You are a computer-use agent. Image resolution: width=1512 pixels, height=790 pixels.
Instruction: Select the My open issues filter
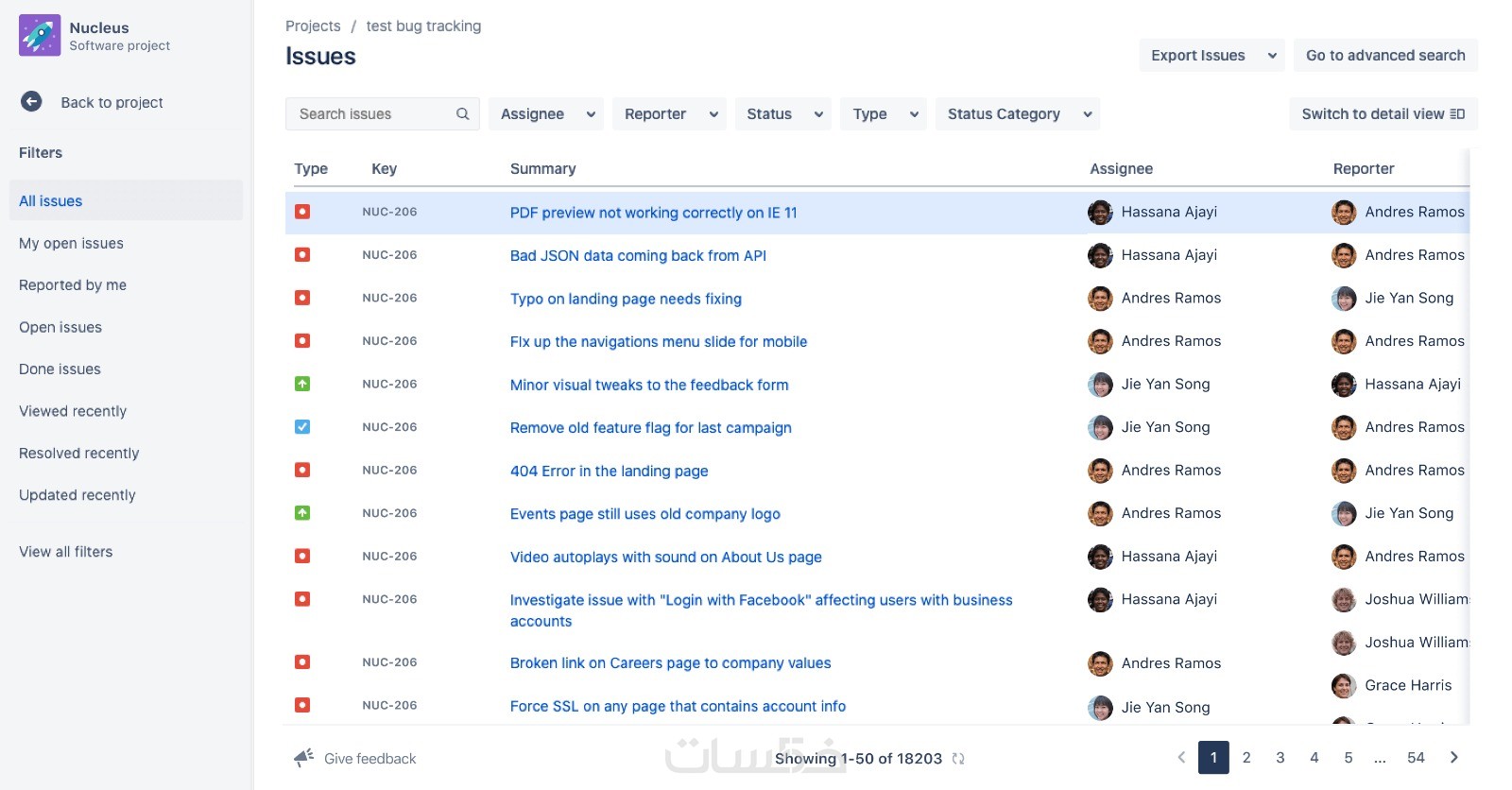click(x=71, y=243)
